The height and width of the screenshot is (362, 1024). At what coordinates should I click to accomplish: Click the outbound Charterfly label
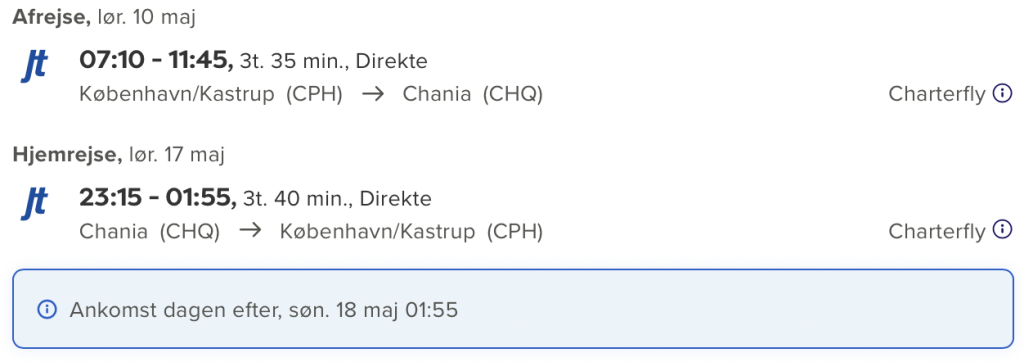[x=936, y=95]
